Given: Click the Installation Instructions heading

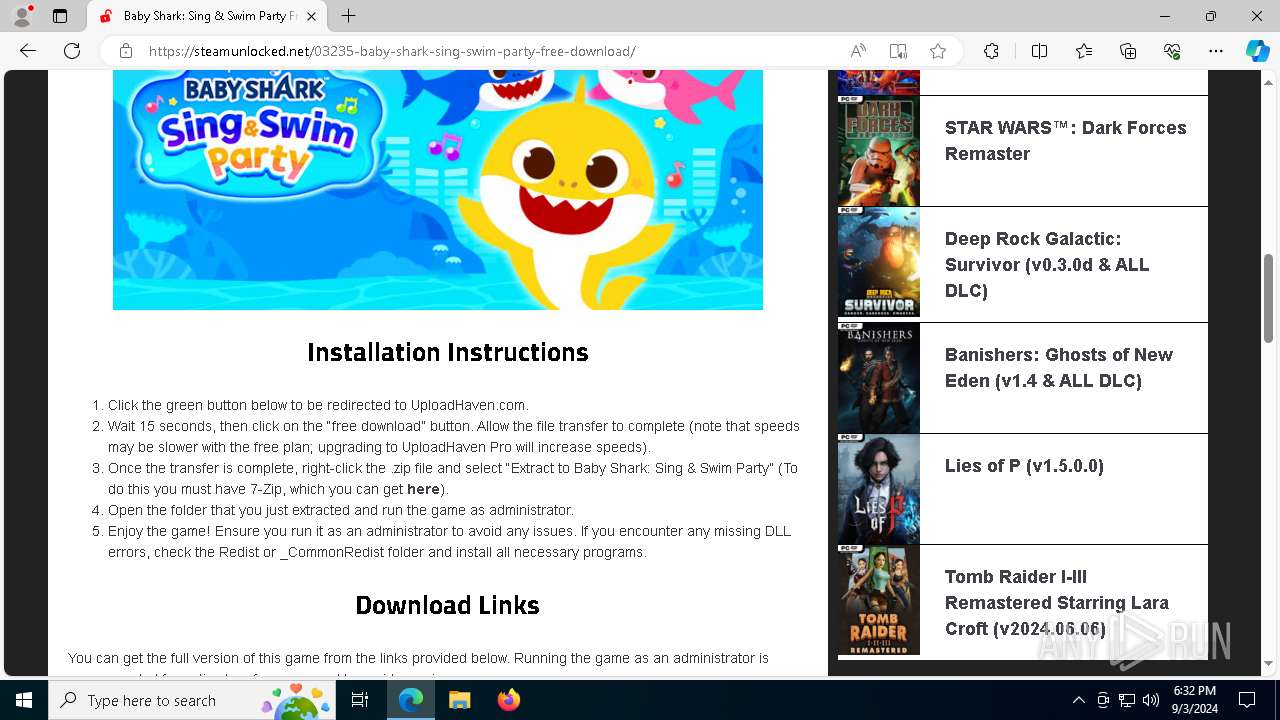Looking at the screenshot, I should [448, 353].
